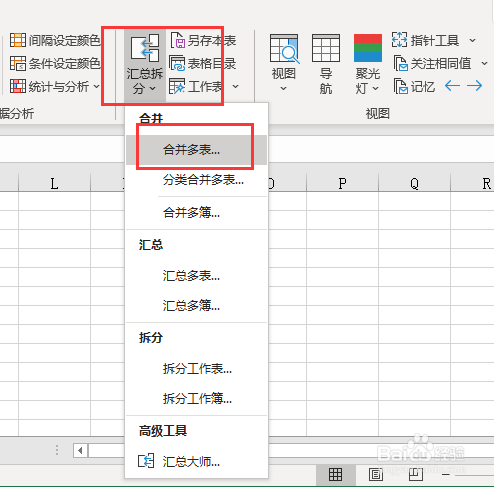Image resolution: width=494 pixels, height=487 pixels.
Task: Click the 表格目录 label
Action: tap(212, 64)
